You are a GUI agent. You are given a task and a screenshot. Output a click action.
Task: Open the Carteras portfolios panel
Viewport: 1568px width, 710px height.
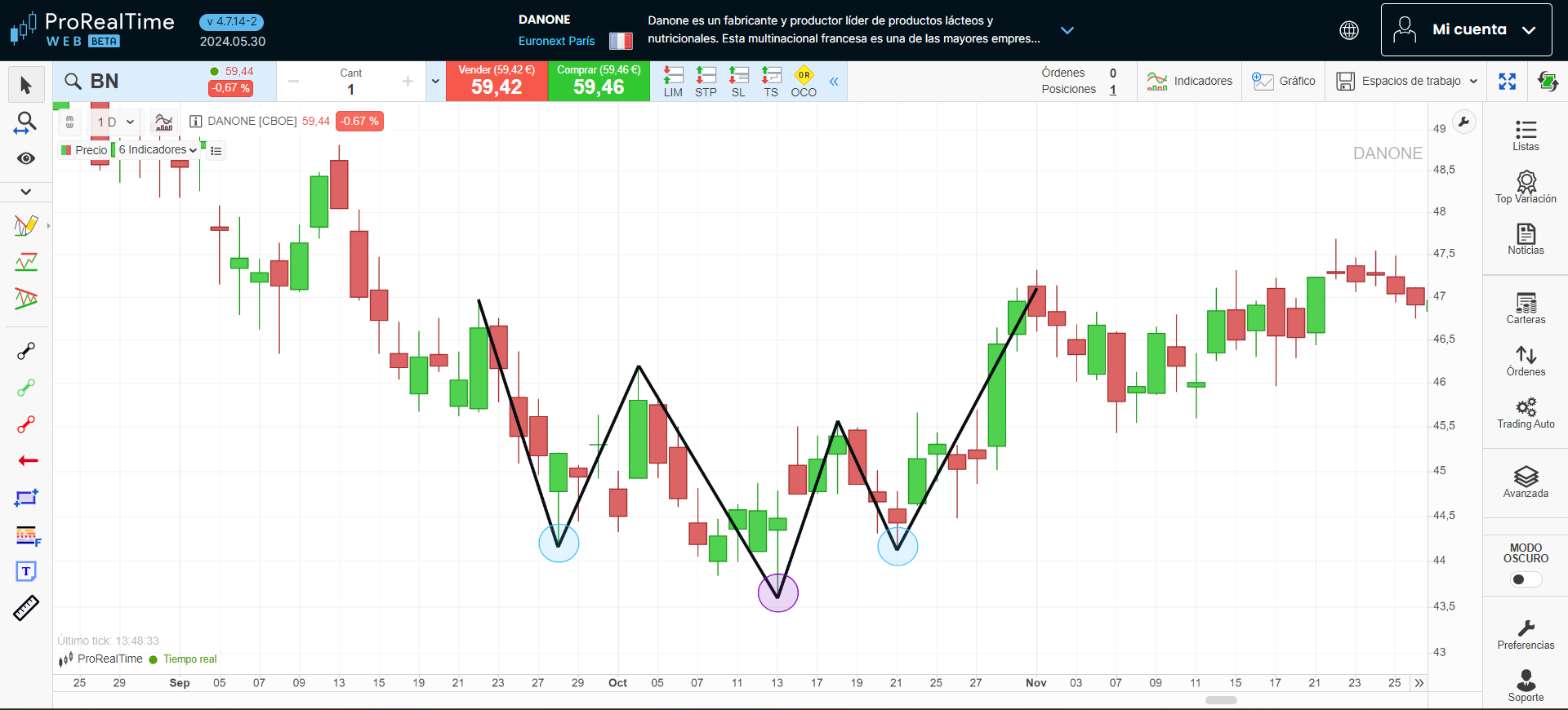1526,308
